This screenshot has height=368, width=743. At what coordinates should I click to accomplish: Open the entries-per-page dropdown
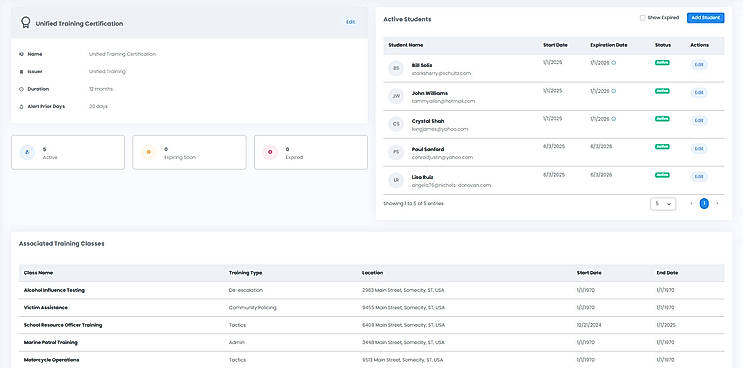(x=663, y=204)
